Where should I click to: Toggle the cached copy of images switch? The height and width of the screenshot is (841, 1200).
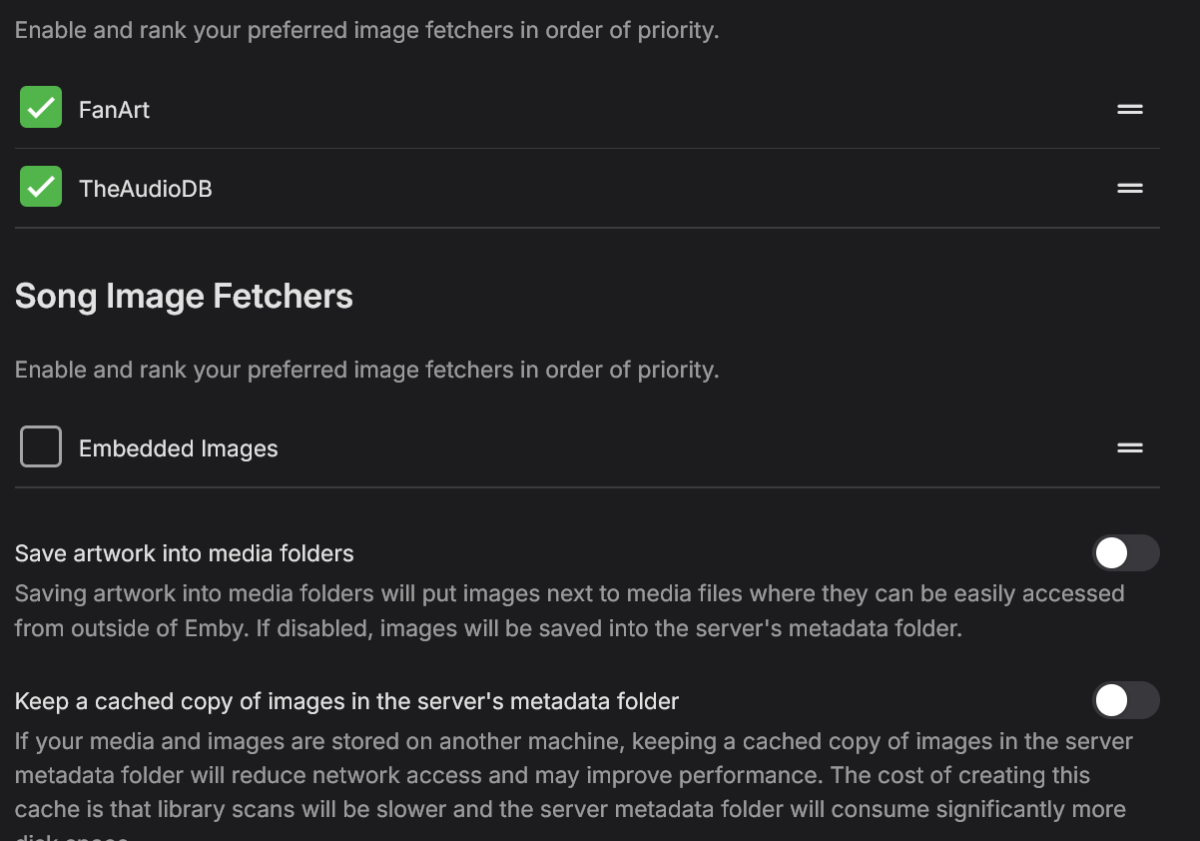(1125, 701)
